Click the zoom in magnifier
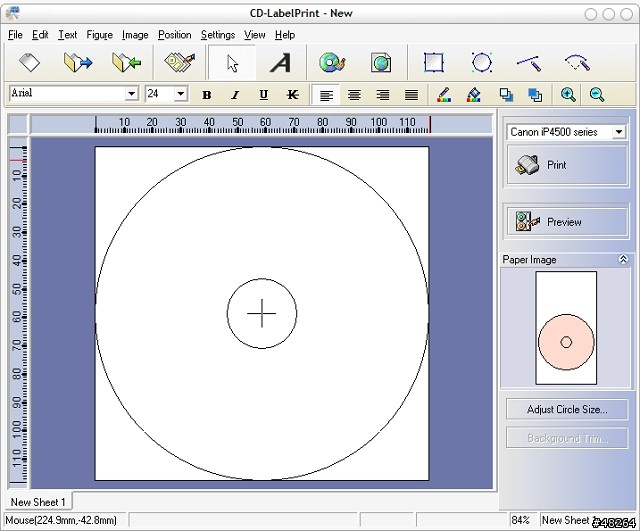This screenshot has width=640, height=531. click(x=568, y=95)
